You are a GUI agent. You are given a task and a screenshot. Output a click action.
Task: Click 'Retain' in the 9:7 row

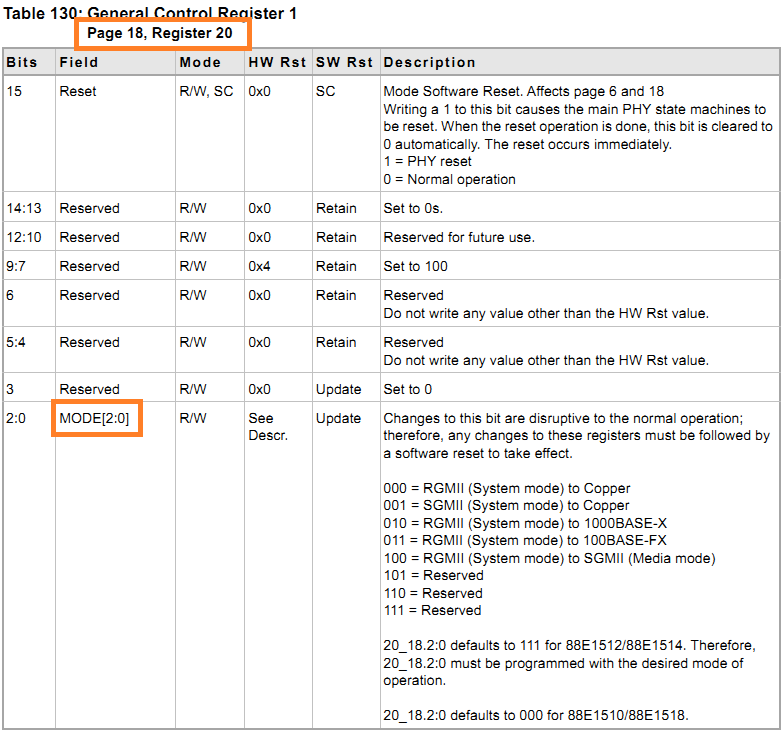(x=336, y=266)
